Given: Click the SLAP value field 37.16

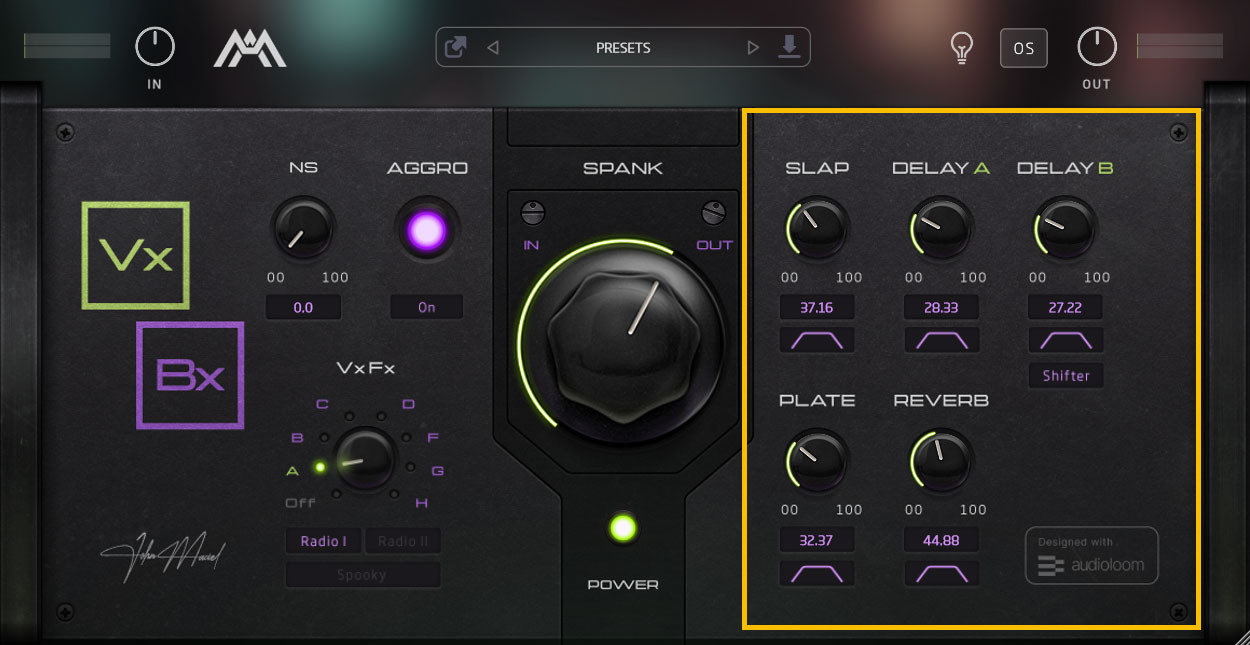Looking at the screenshot, I should [817, 307].
